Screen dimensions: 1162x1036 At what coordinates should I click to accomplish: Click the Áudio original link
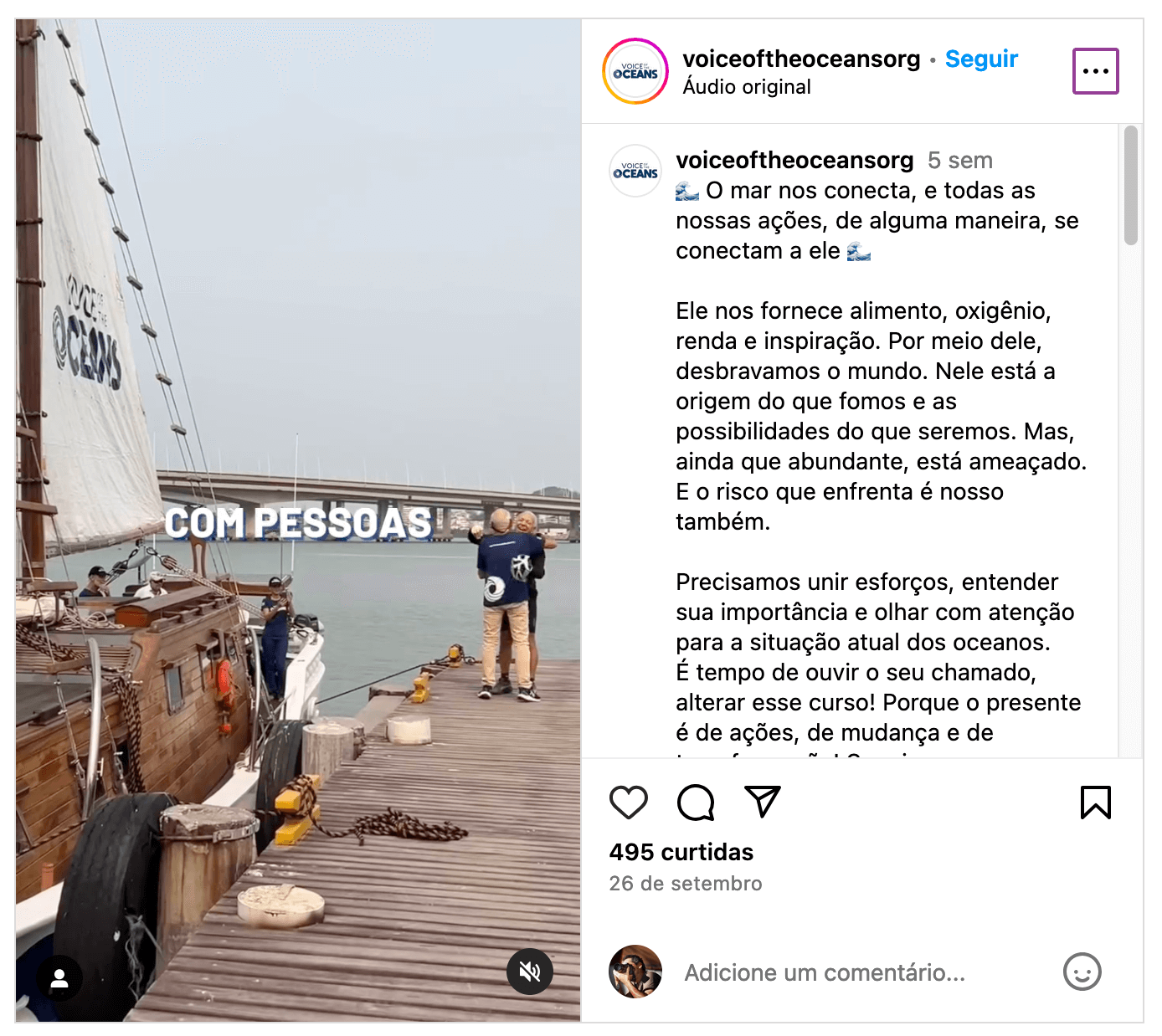(x=747, y=87)
